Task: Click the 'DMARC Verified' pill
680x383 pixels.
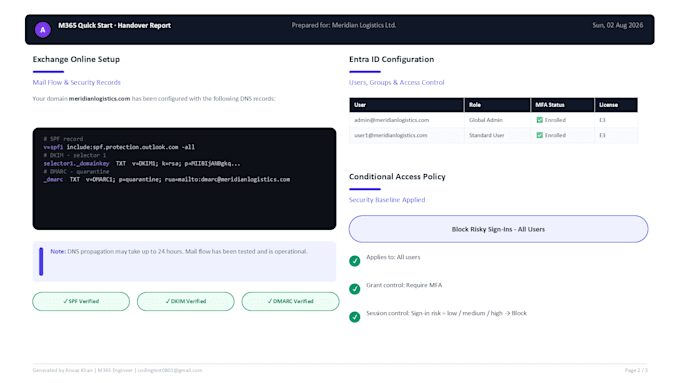Action: (x=291, y=301)
